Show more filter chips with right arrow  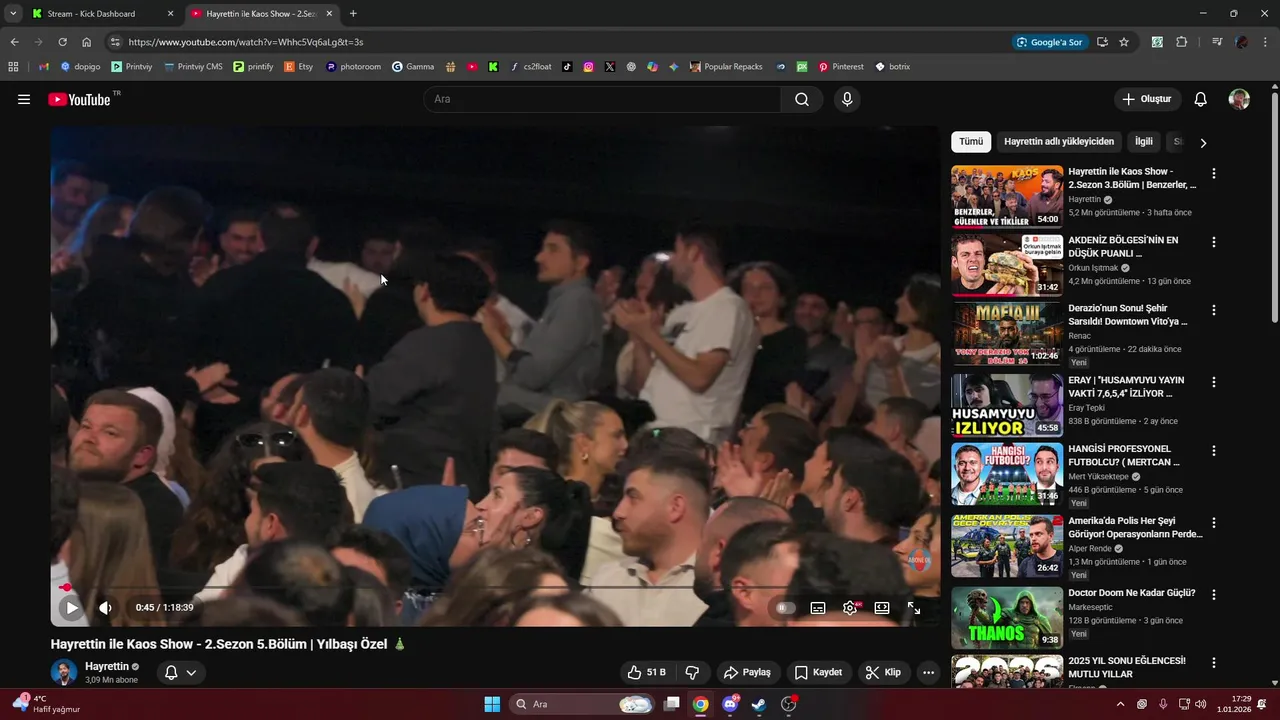tap(1203, 143)
